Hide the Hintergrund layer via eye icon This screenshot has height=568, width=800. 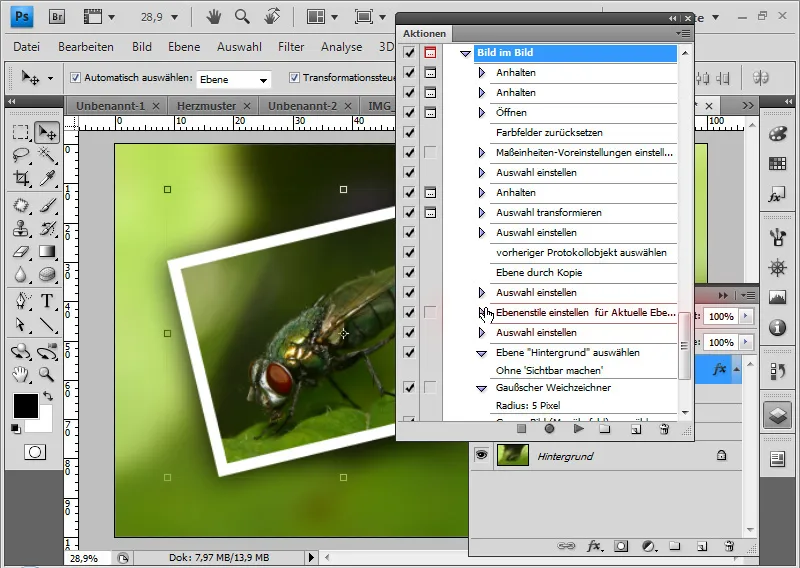(x=481, y=455)
